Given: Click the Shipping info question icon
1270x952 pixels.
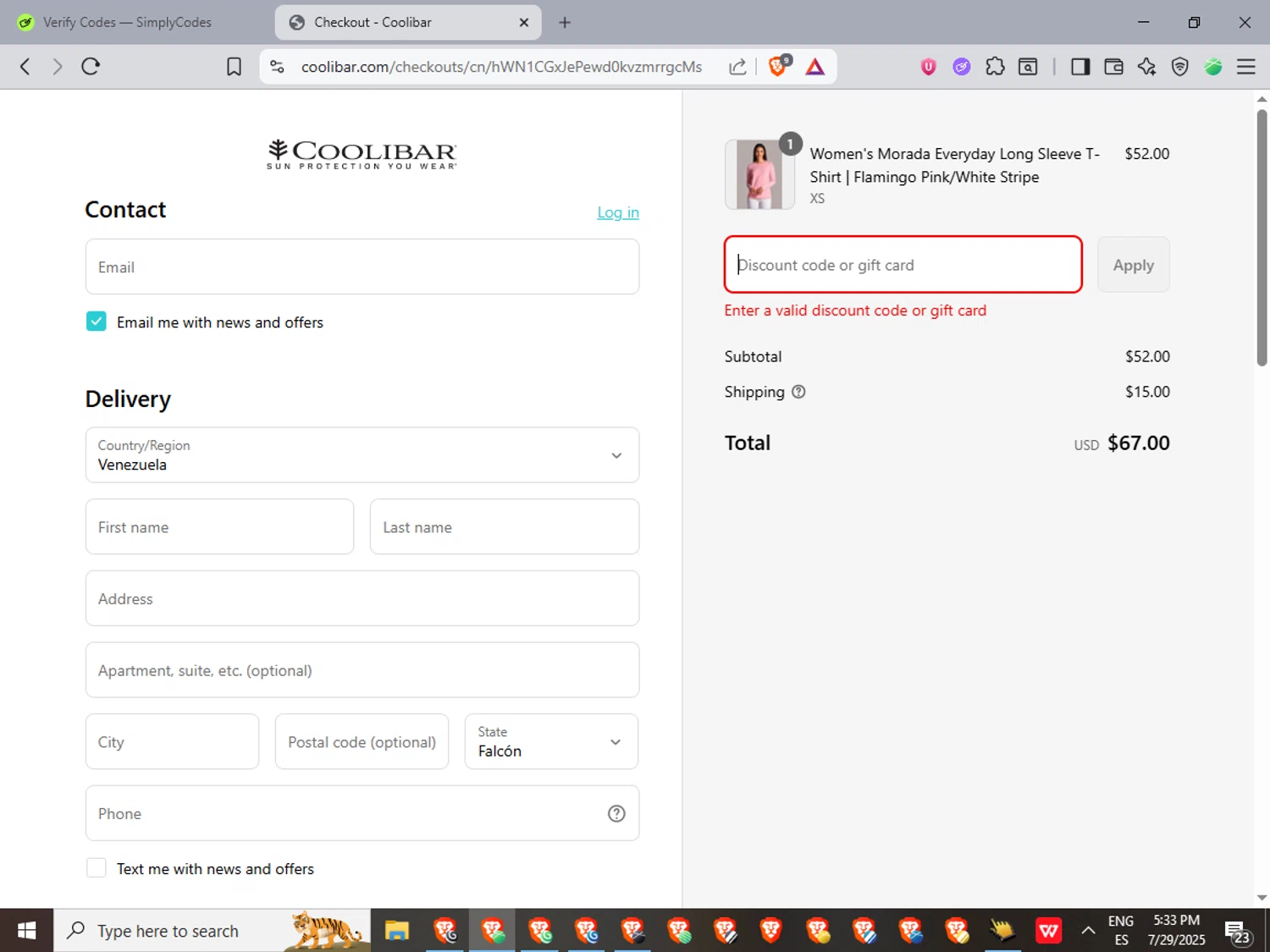Looking at the screenshot, I should pos(798,392).
